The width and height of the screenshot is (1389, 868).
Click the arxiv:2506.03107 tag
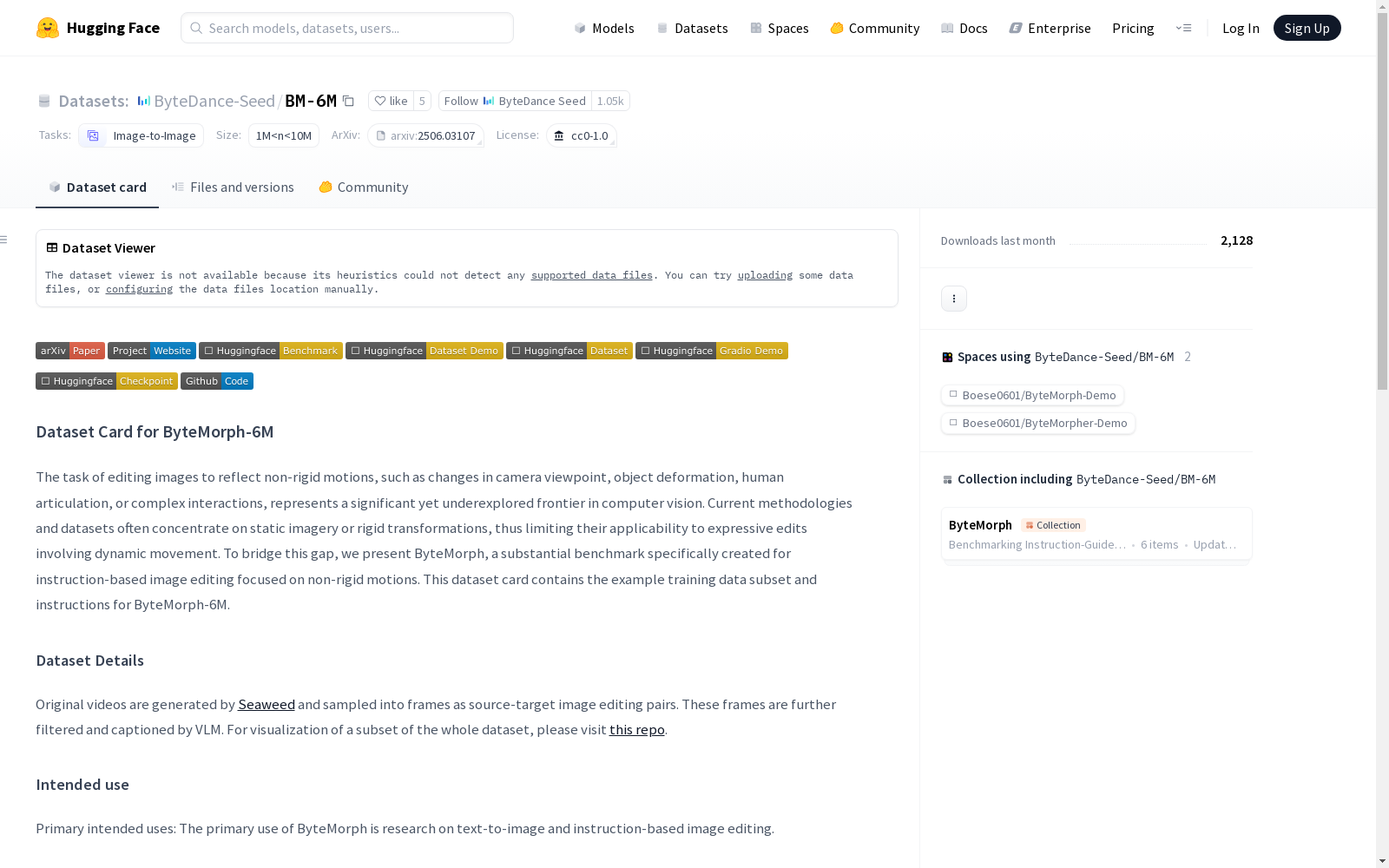point(425,135)
